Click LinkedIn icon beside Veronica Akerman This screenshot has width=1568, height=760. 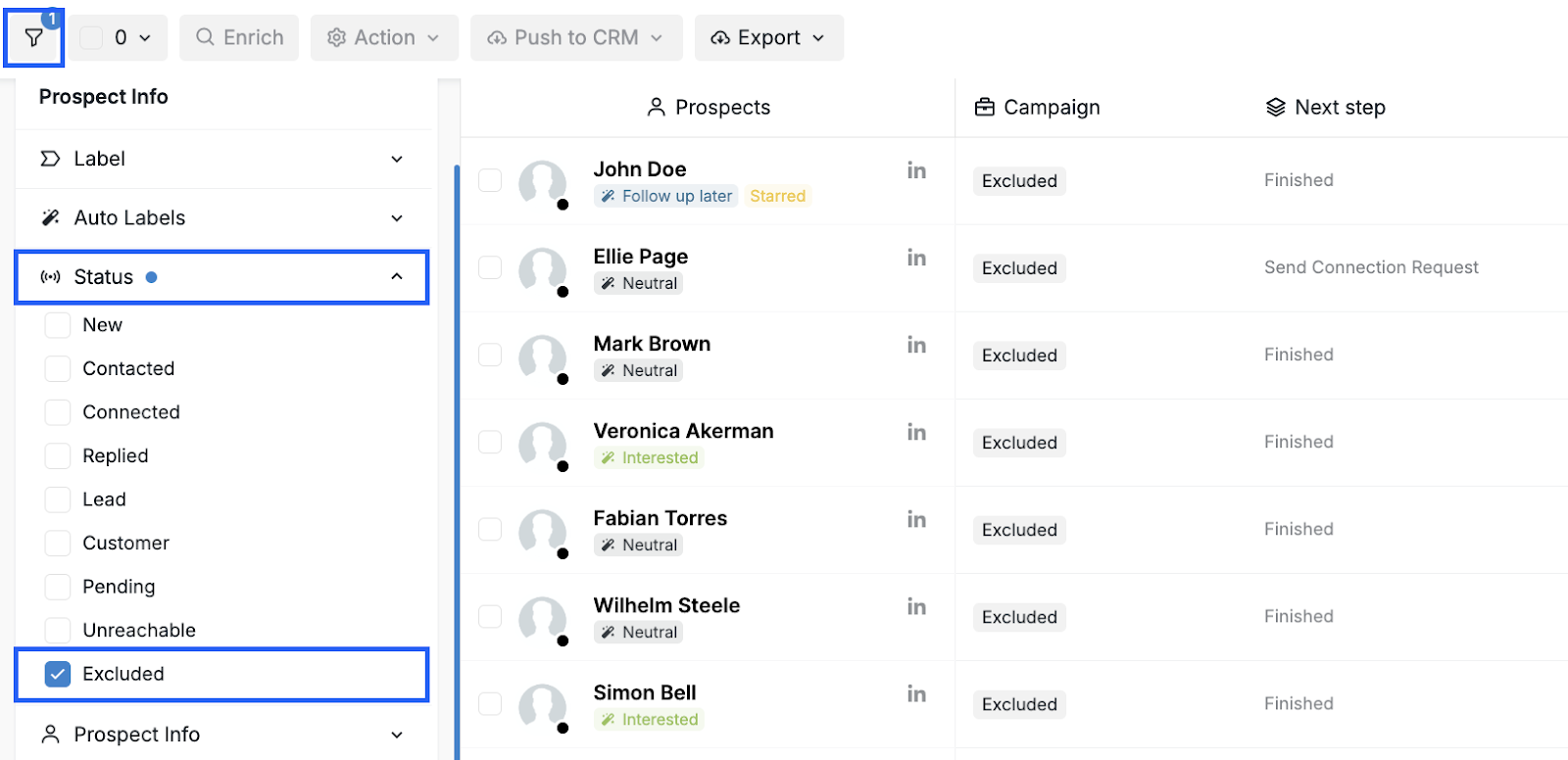(x=916, y=432)
